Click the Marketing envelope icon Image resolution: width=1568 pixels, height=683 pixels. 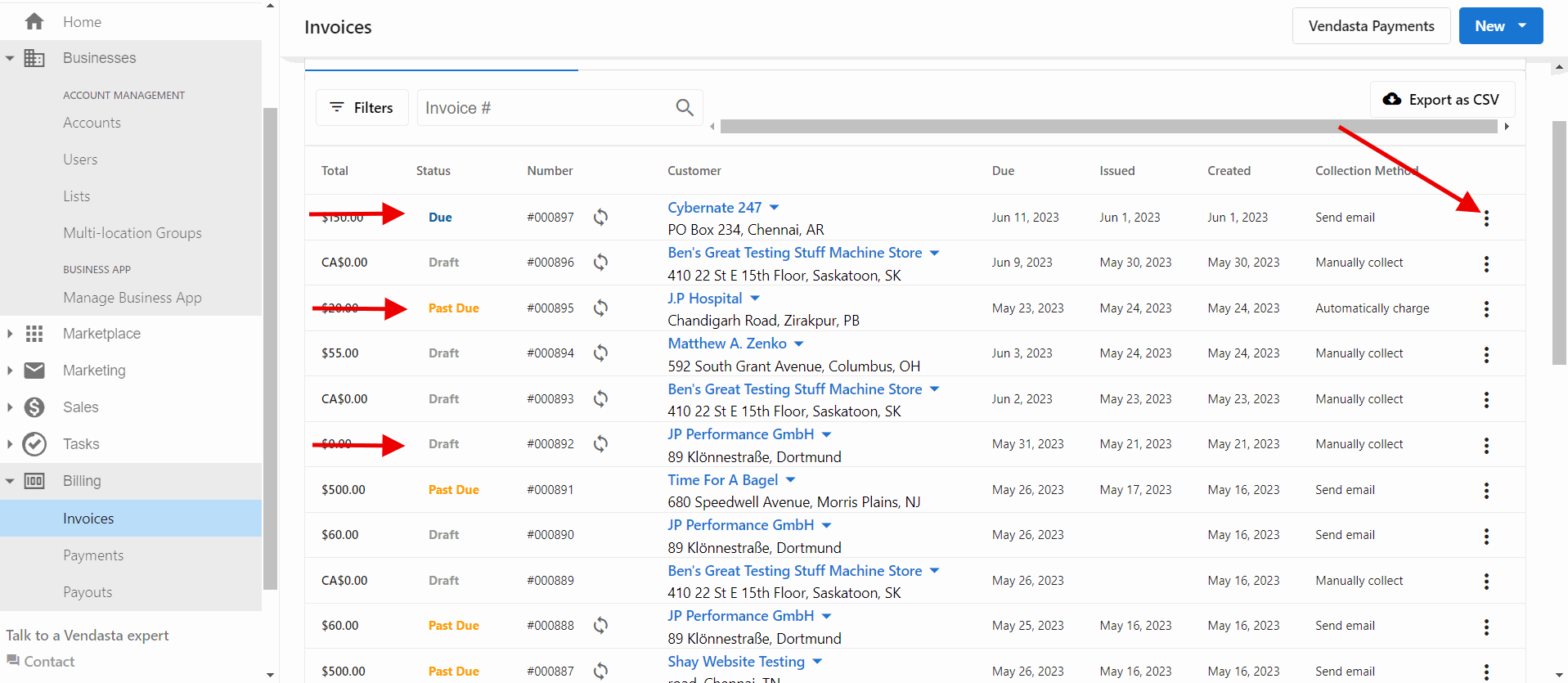(x=34, y=371)
